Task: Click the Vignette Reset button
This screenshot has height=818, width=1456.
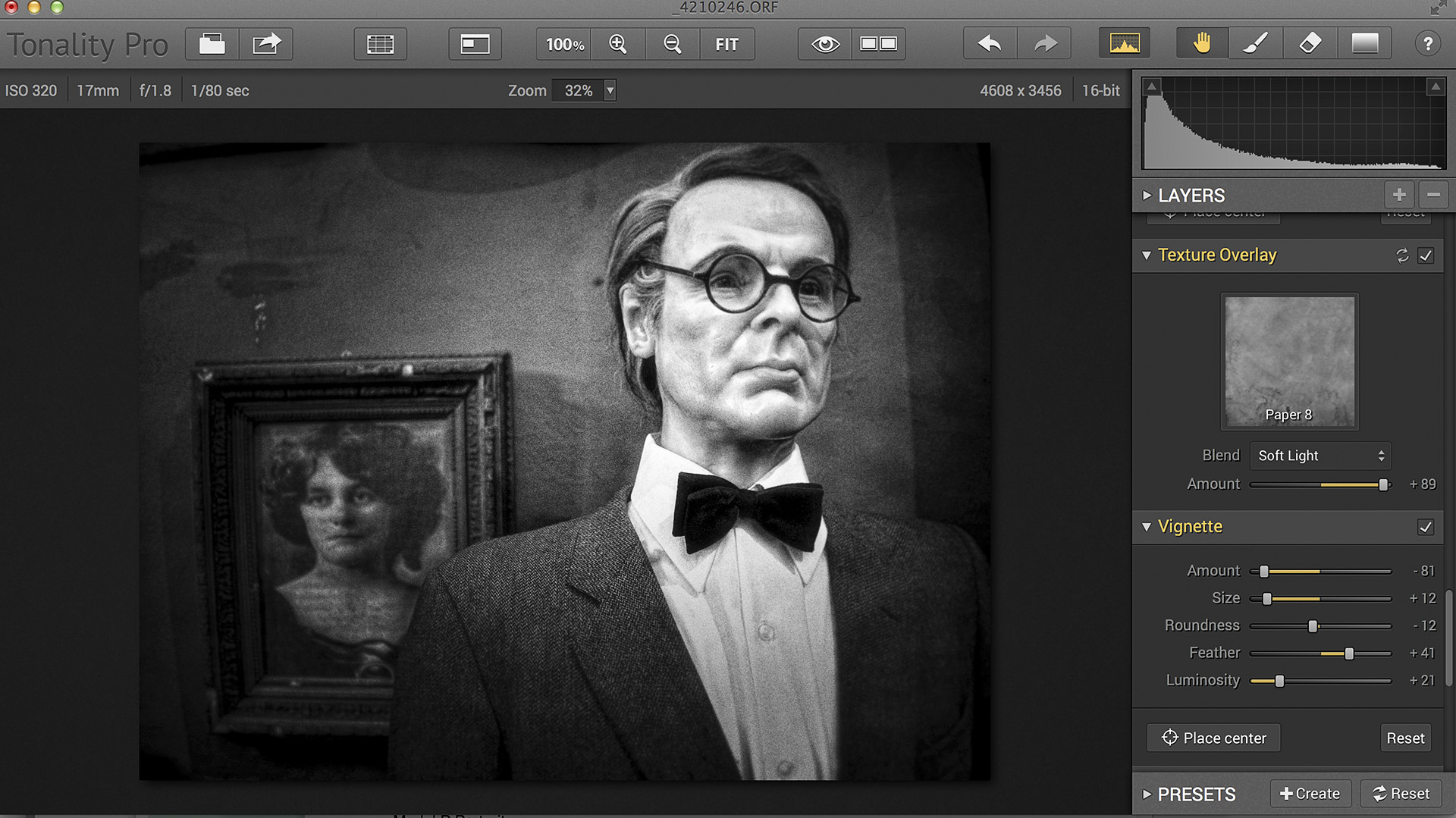Action: coord(1405,738)
